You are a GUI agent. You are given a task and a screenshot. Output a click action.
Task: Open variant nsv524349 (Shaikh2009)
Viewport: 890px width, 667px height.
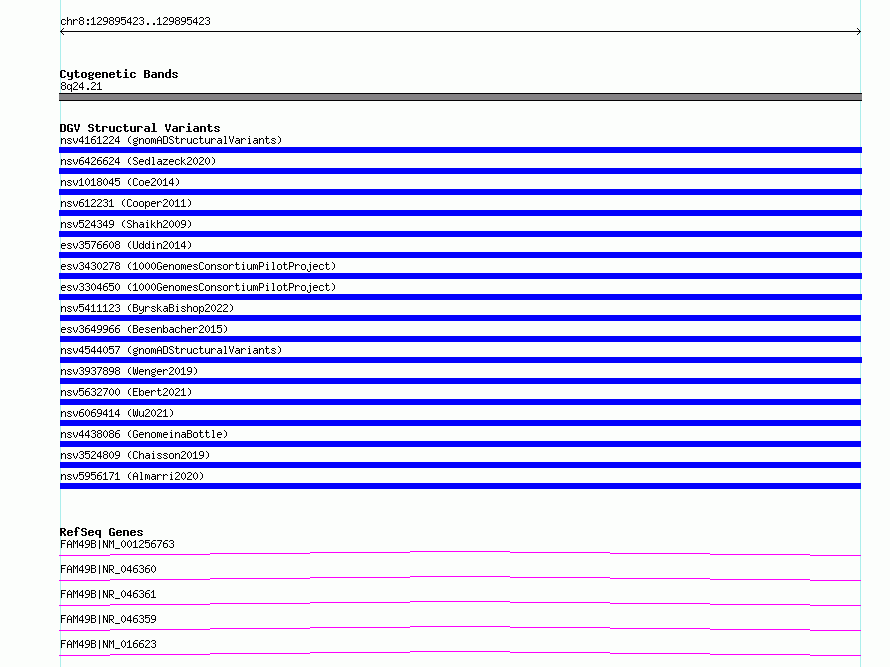tap(126, 224)
